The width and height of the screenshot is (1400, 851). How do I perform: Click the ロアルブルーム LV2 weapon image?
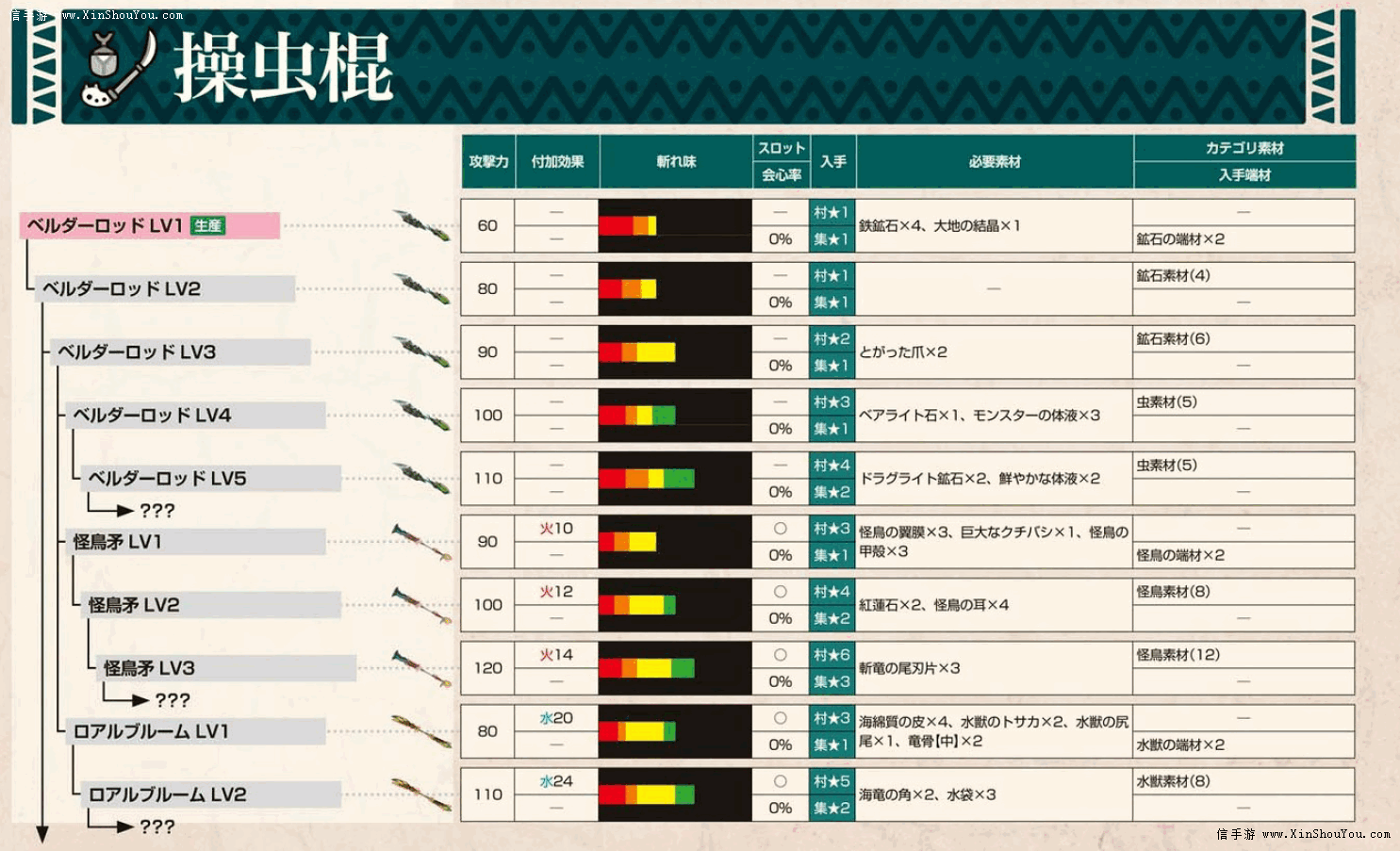click(421, 795)
